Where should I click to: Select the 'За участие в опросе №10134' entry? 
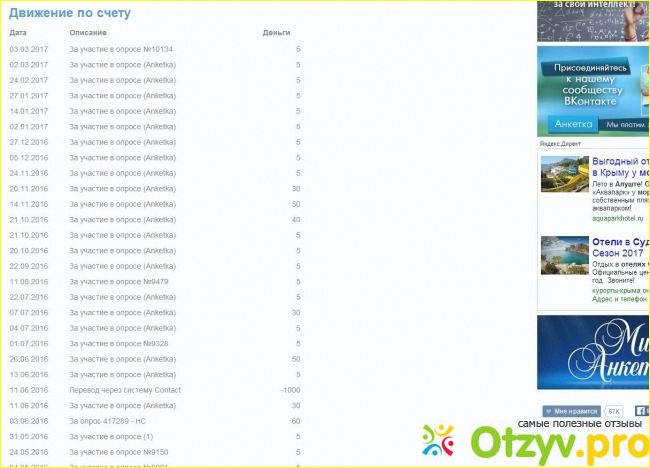point(121,49)
